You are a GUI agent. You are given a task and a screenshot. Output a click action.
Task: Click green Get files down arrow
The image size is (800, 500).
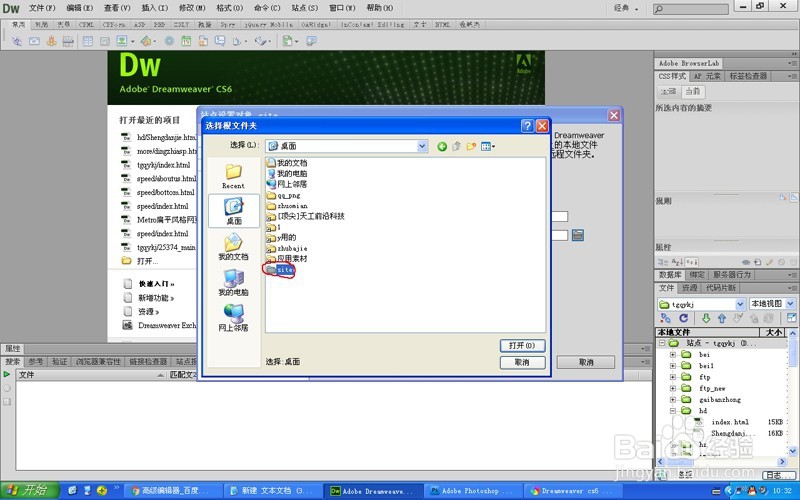pyautogui.click(x=706, y=318)
